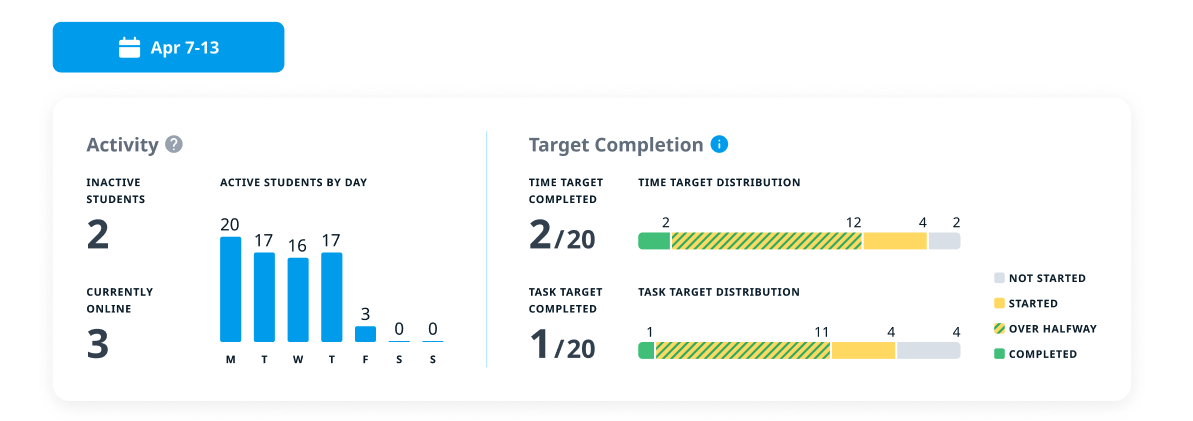This screenshot has height=421, width=1193.
Task: Click gray not-started segment in task target bar
Action: (928, 351)
